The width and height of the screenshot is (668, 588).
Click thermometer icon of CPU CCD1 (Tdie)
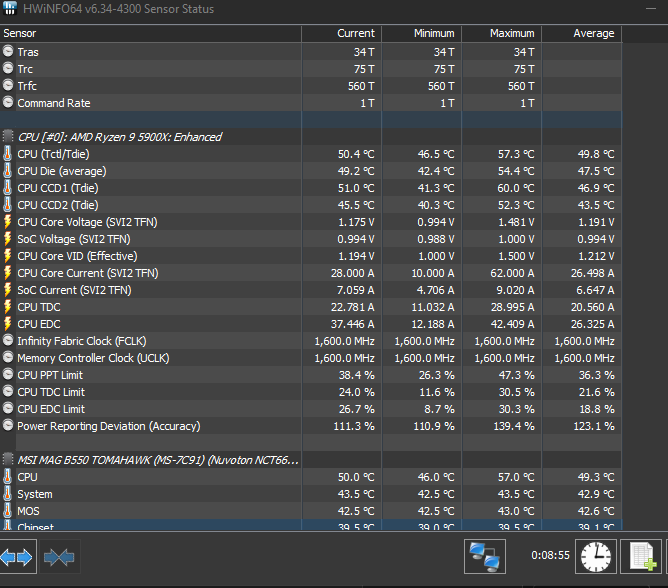pos(7,188)
